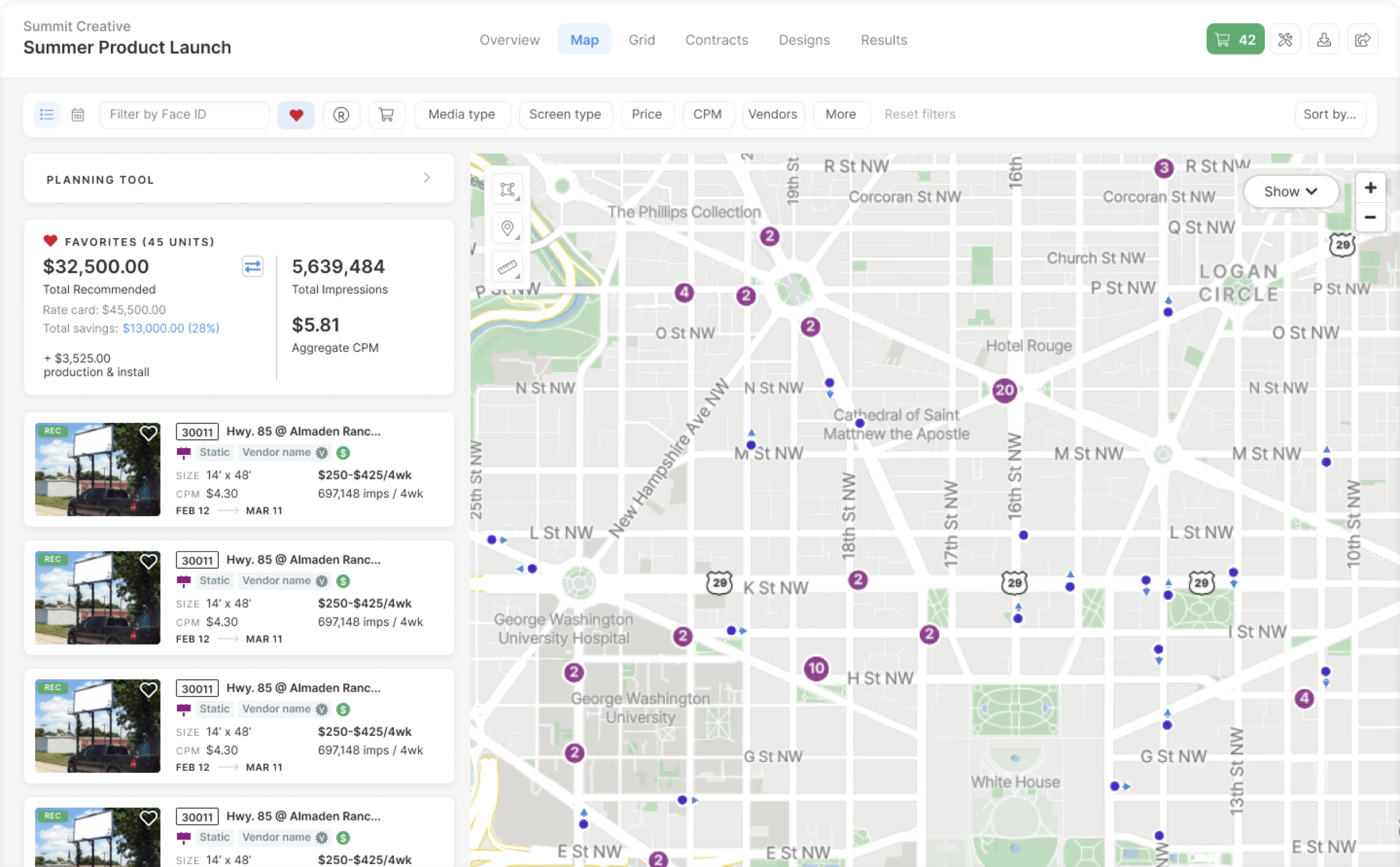Click vendor gear badge in second listing
Image resolution: width=1400 pixels, height=867 pixels.
coord(322,582)
